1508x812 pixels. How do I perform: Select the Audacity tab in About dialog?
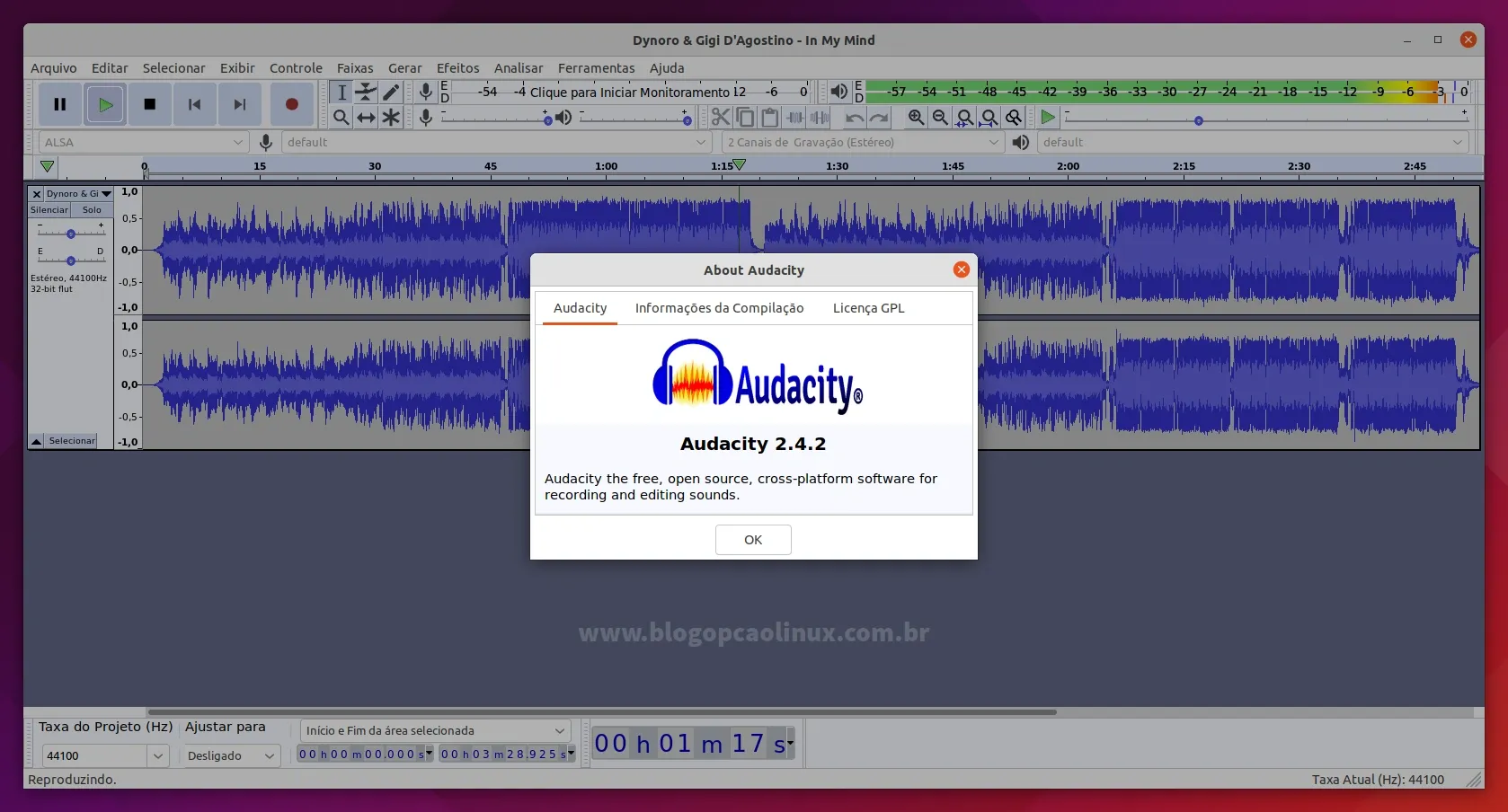click(x=581, y=308)
